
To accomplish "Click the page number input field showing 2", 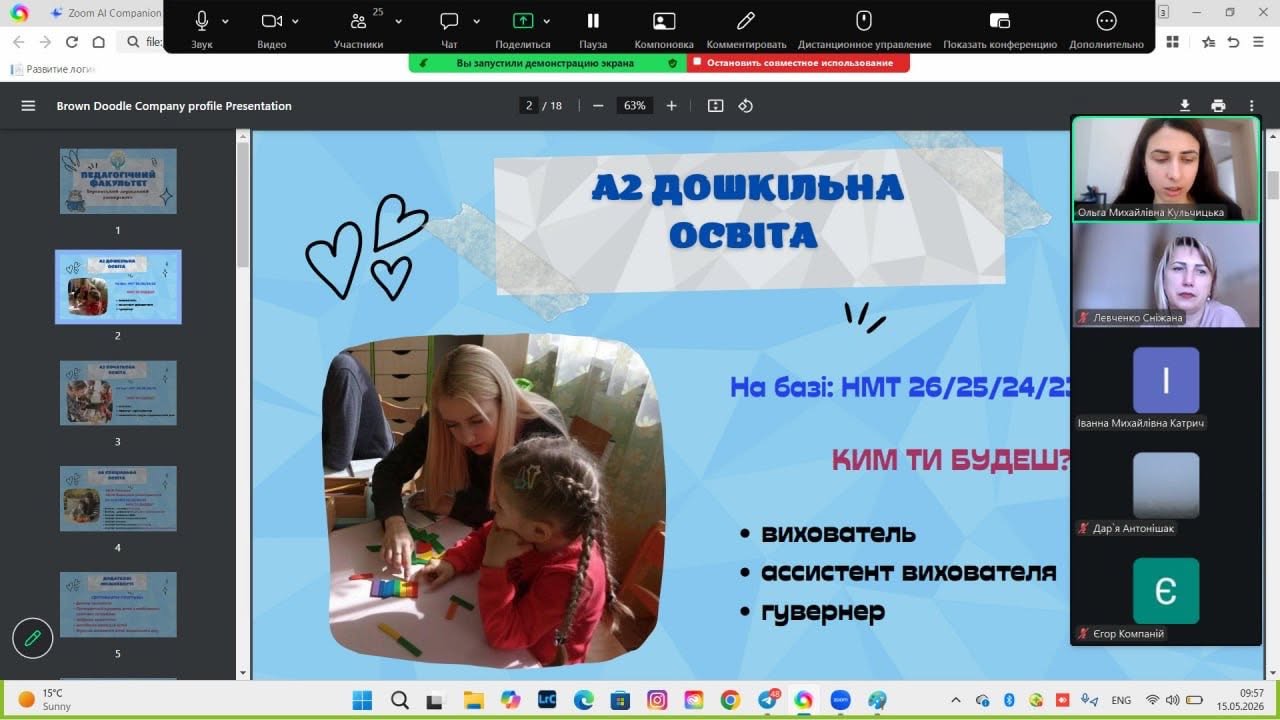I will [x=529, y=106].
